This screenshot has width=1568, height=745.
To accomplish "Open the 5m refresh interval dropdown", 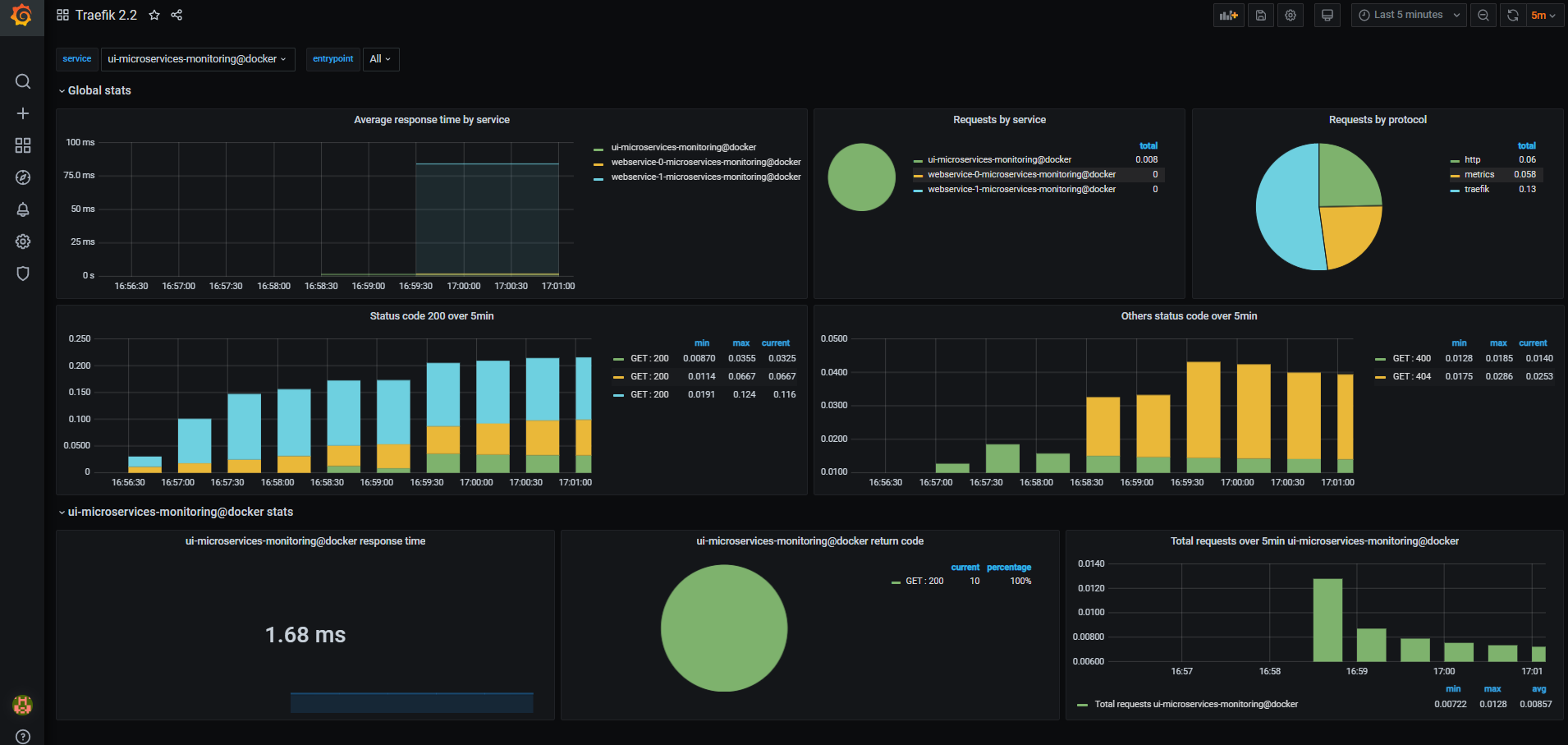I will (1543, 15).
